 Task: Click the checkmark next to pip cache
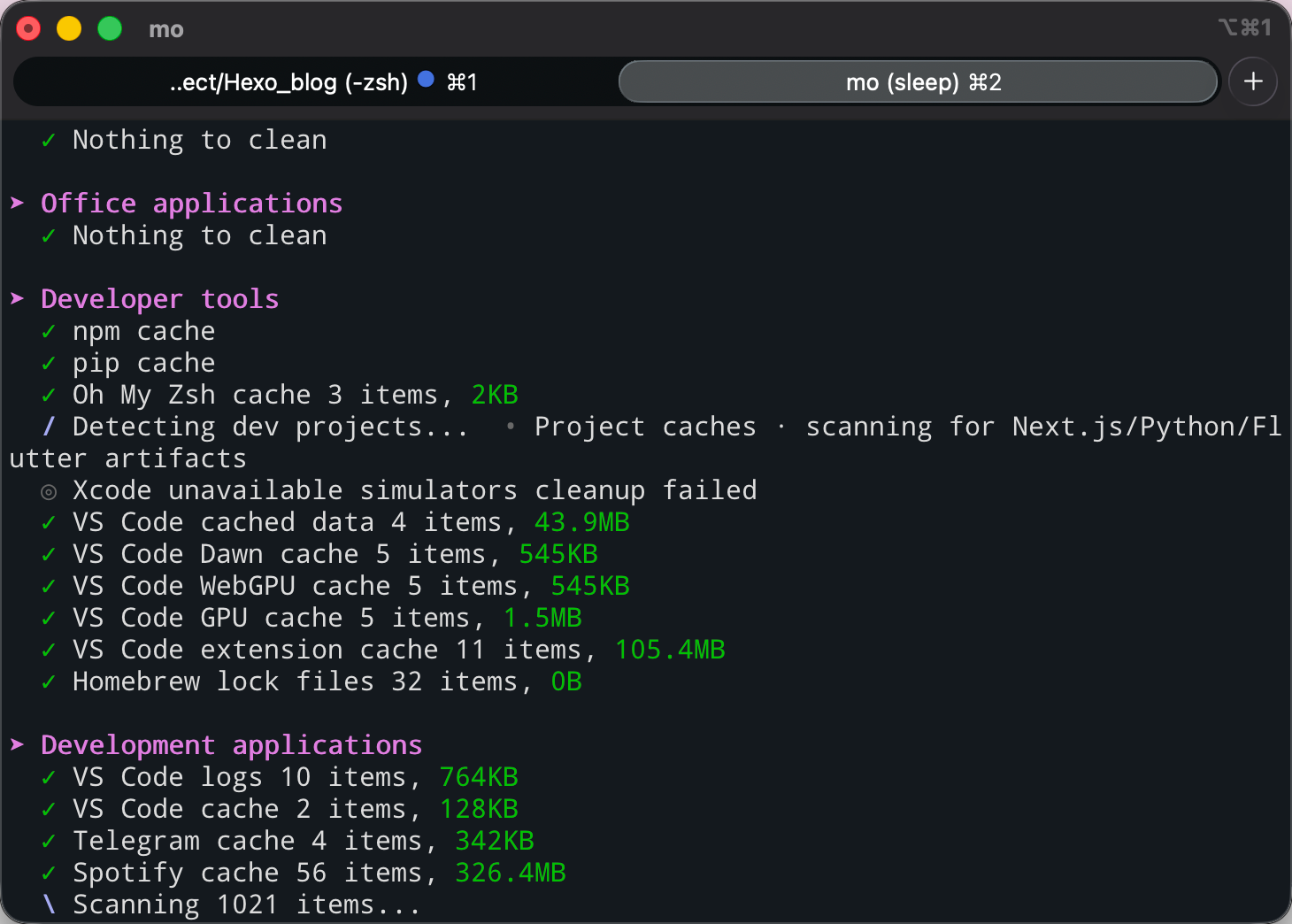tap(49, 364)
